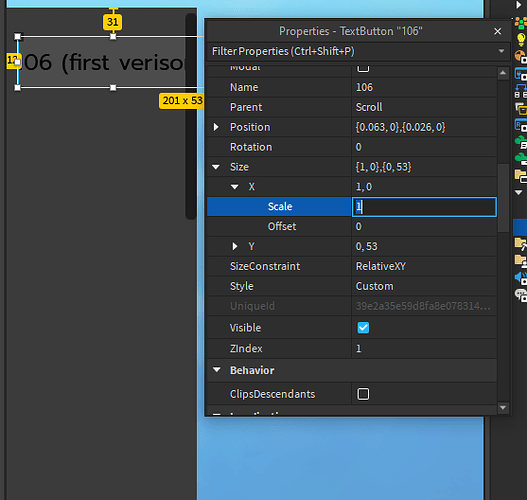Viewport: 527px width, 500px height.
Task: Collapse the Size property
Action: pos(216,167)
